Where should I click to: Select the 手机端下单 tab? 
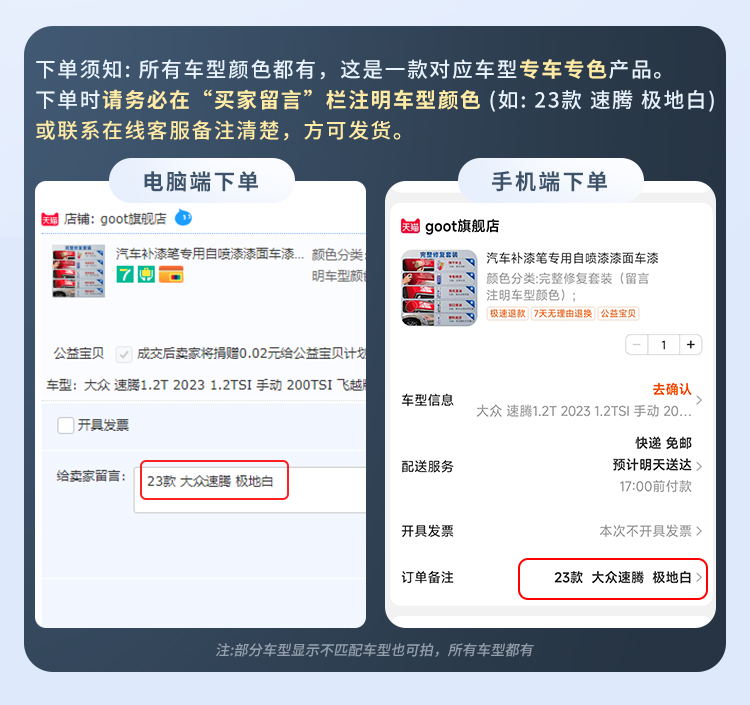(550, 182)
